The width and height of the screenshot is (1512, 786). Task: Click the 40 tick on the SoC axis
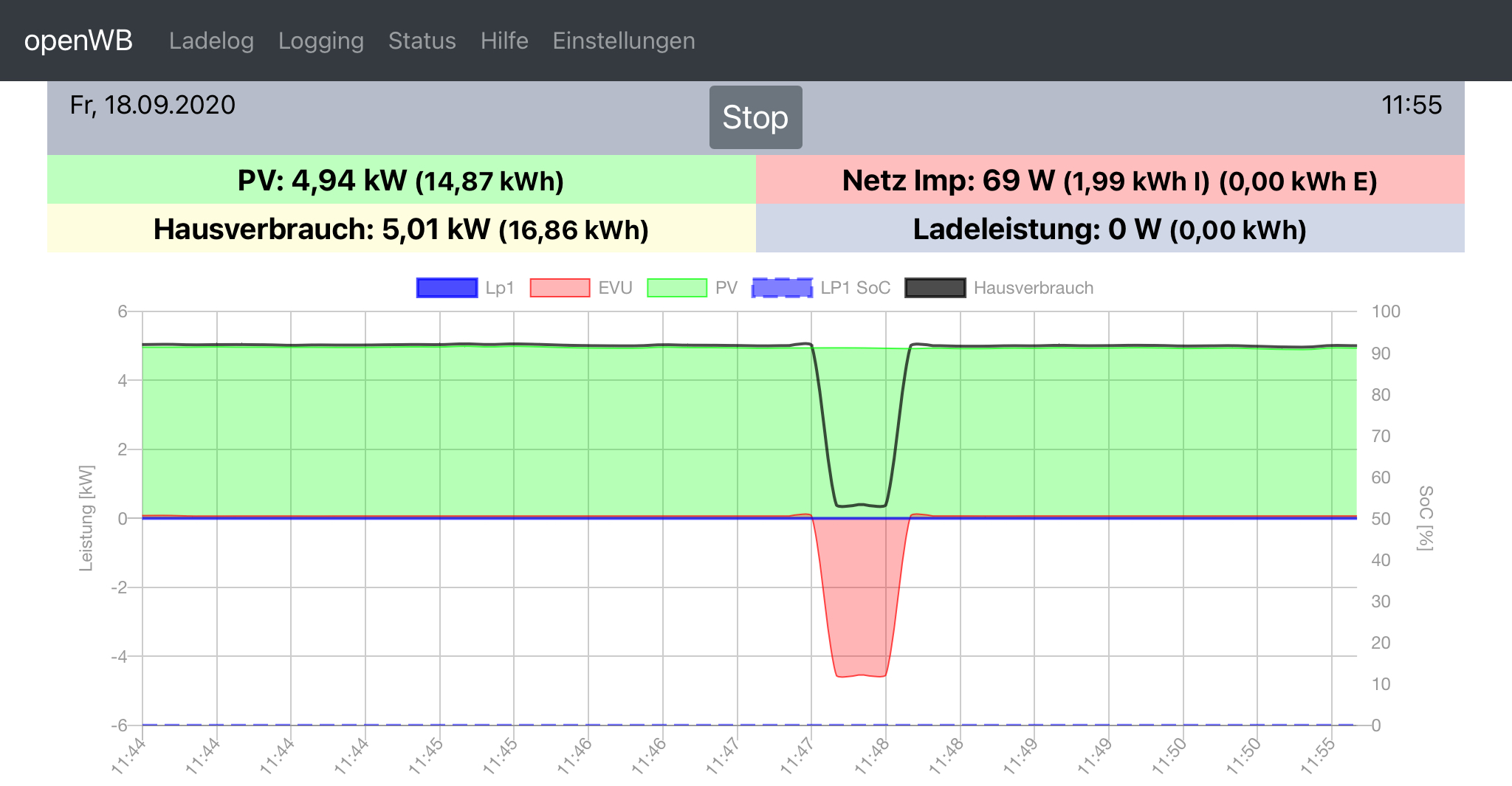(x=1381, y=560)
